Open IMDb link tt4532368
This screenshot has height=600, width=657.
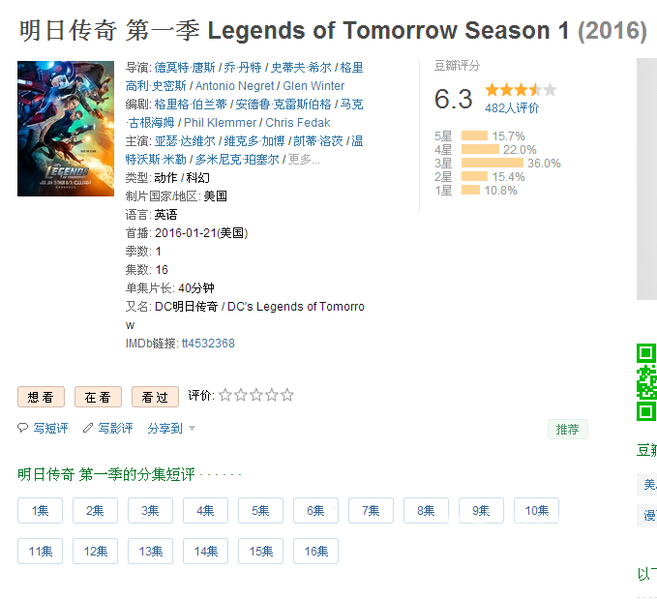coord(208,343)
